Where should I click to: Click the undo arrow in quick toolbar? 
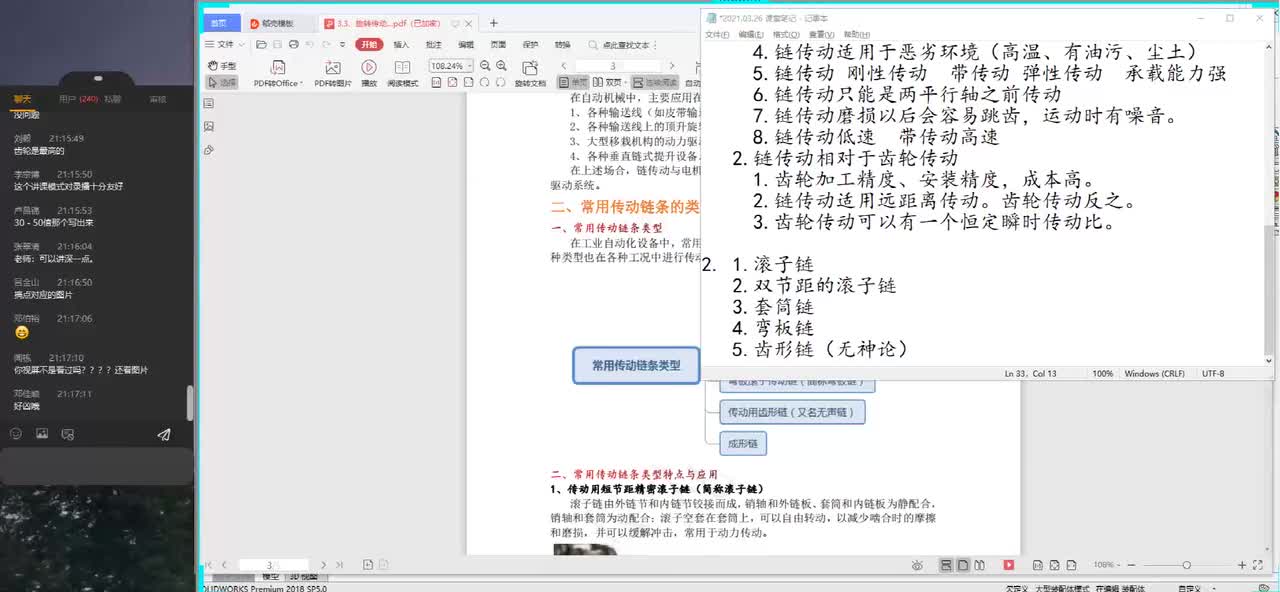(x=310, y=45)
